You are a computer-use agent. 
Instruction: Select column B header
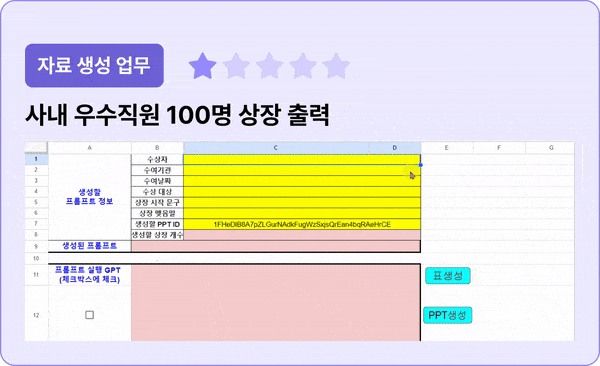coord(157,148)
